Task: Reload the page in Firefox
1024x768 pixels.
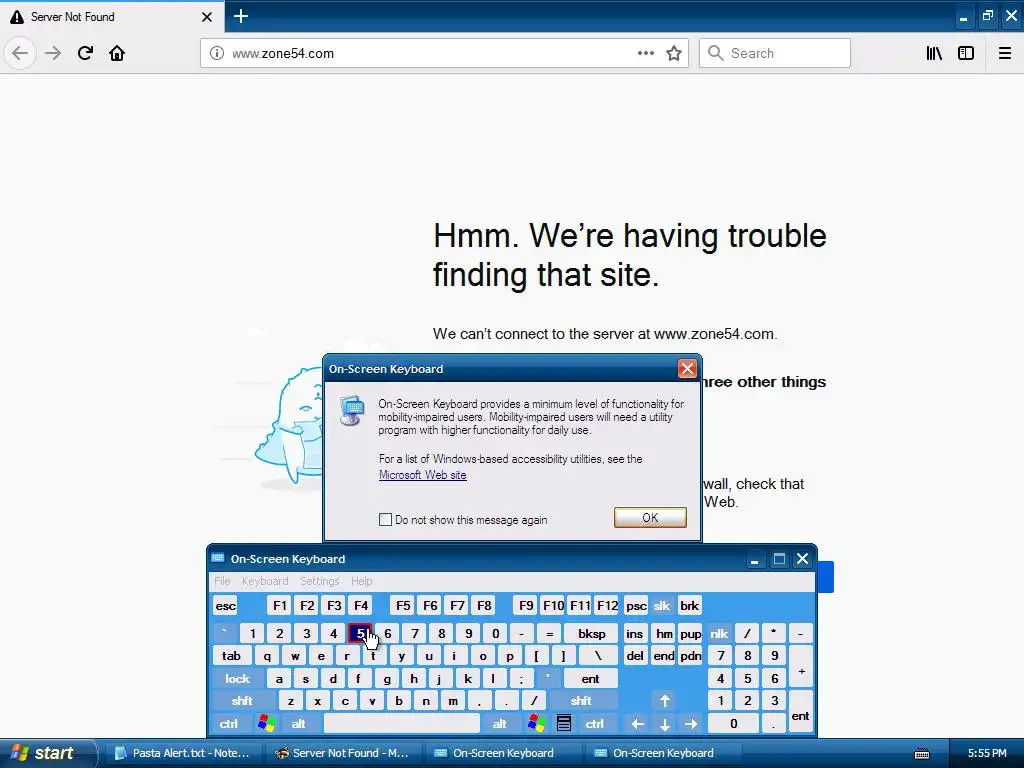Action: tap(85, 53)
